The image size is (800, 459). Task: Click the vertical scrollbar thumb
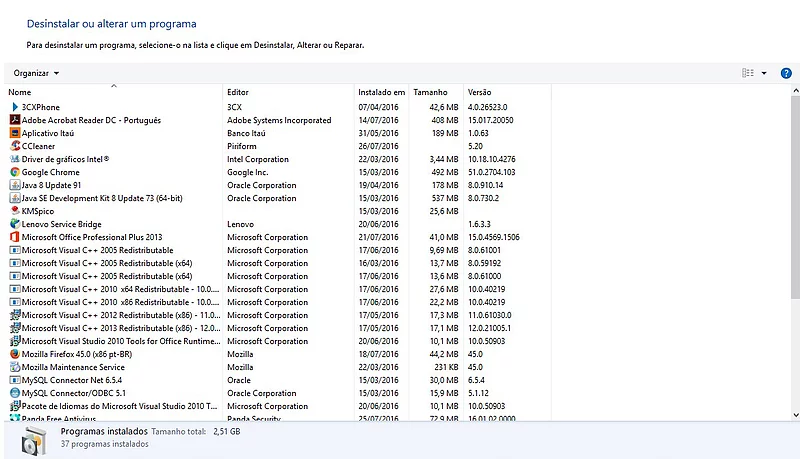click(795, 197)
